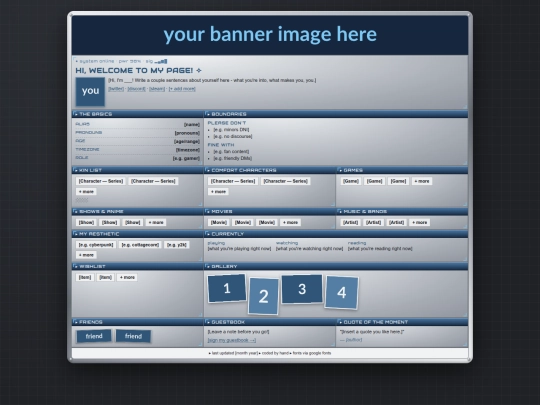Select the '[e.g. y2k]' aesthetic tag
Image resolution: width=540 pixels, height=405 pixels.
pos(177,245)
